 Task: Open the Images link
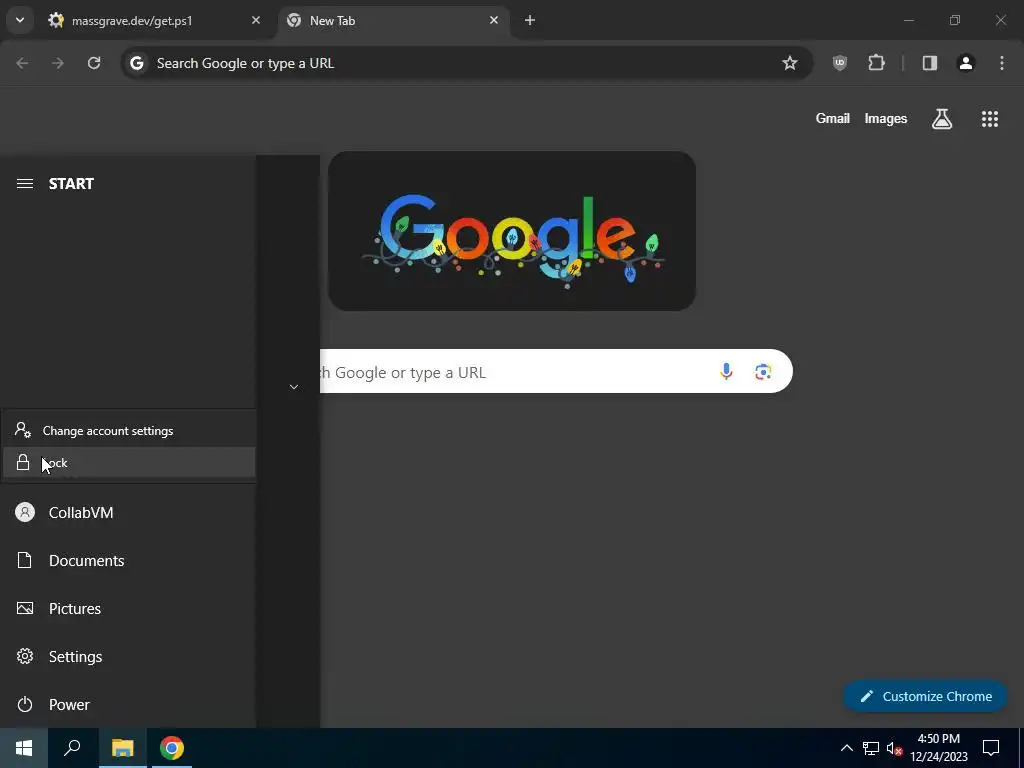[886, 119]
